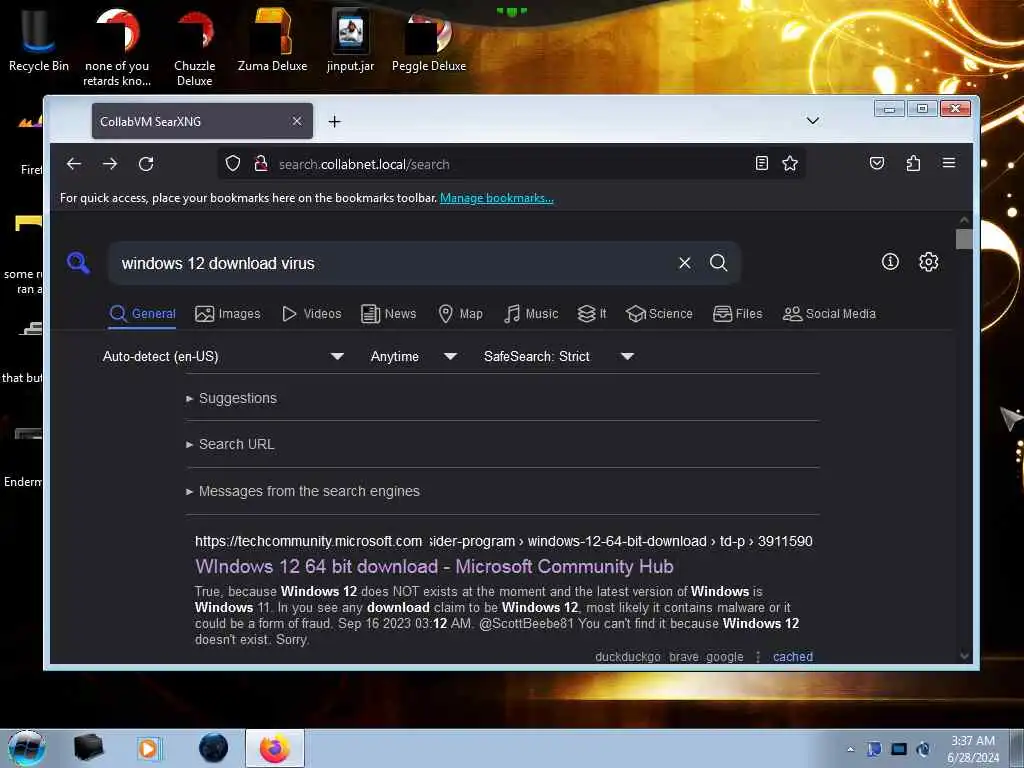Open Windows 12 64 bit download result
The image size is (1024, 768).
point(434,566)
